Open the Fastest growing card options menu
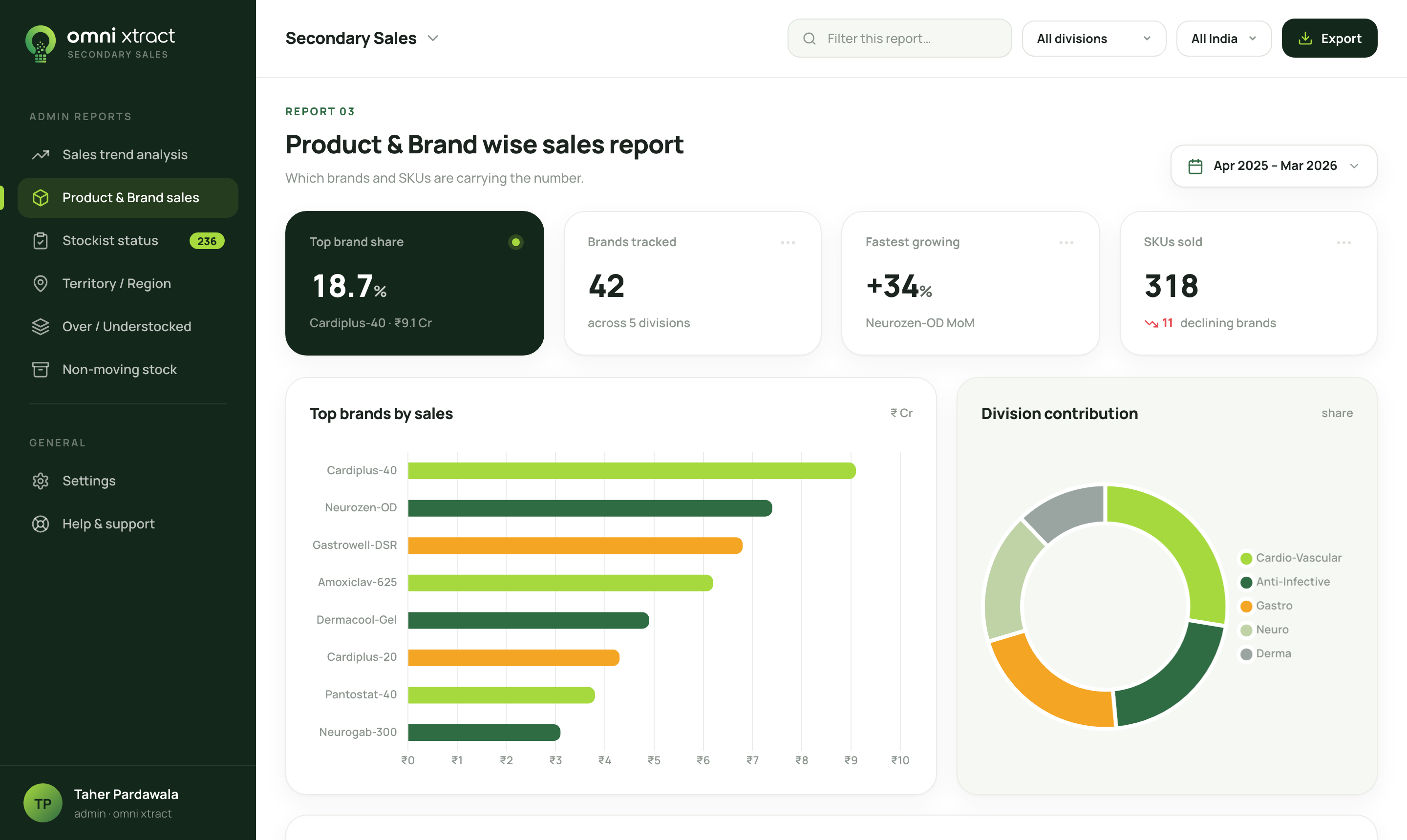The width and height of the screenshot is (1407, 840). pyautogui.click(x=1066, y=242)
